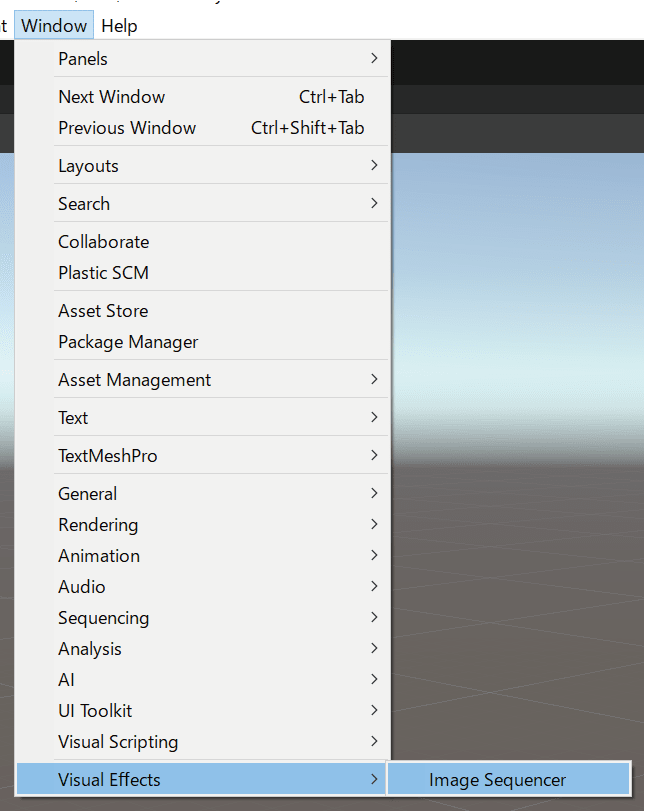Expand Asset Management submenu

tap(202, 380)
